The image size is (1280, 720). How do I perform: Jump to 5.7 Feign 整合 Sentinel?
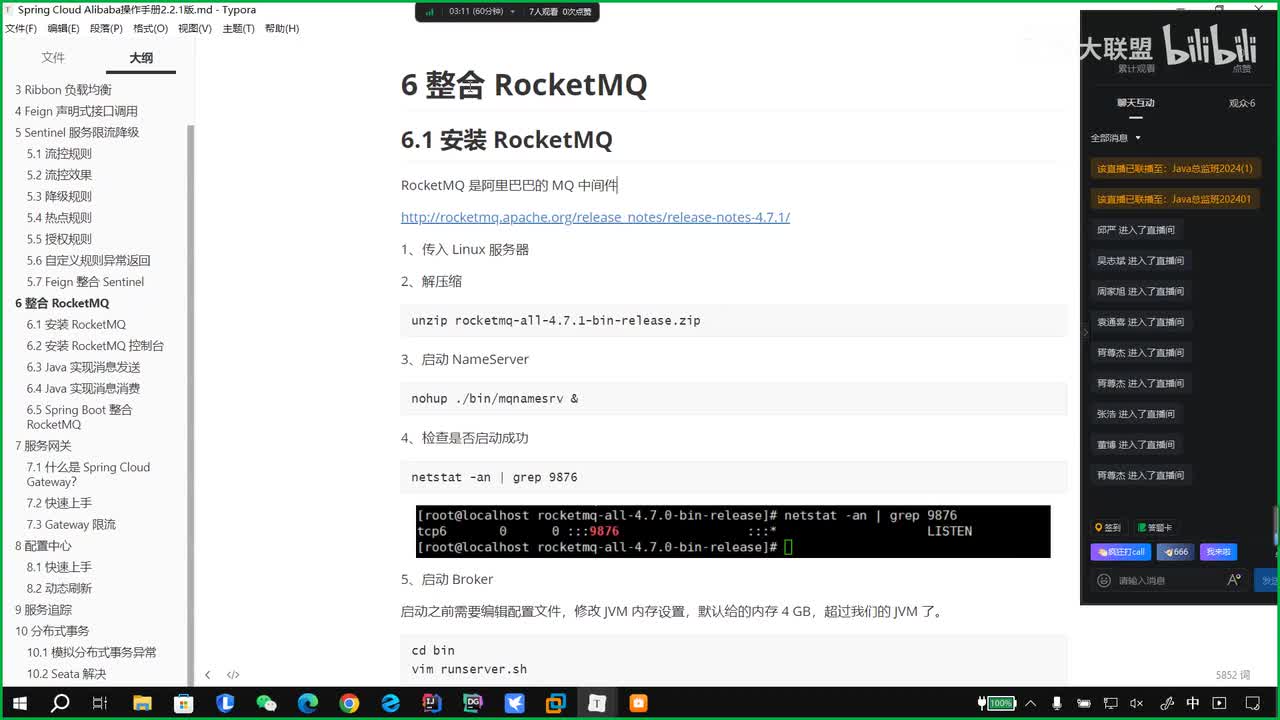85,282
